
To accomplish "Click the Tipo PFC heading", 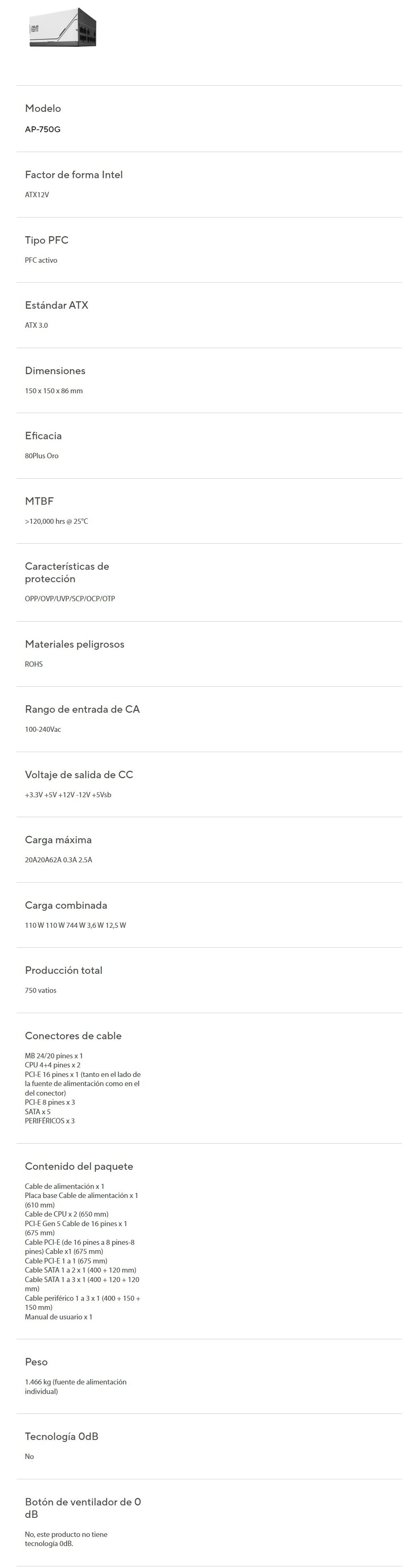I will point(46,240).
